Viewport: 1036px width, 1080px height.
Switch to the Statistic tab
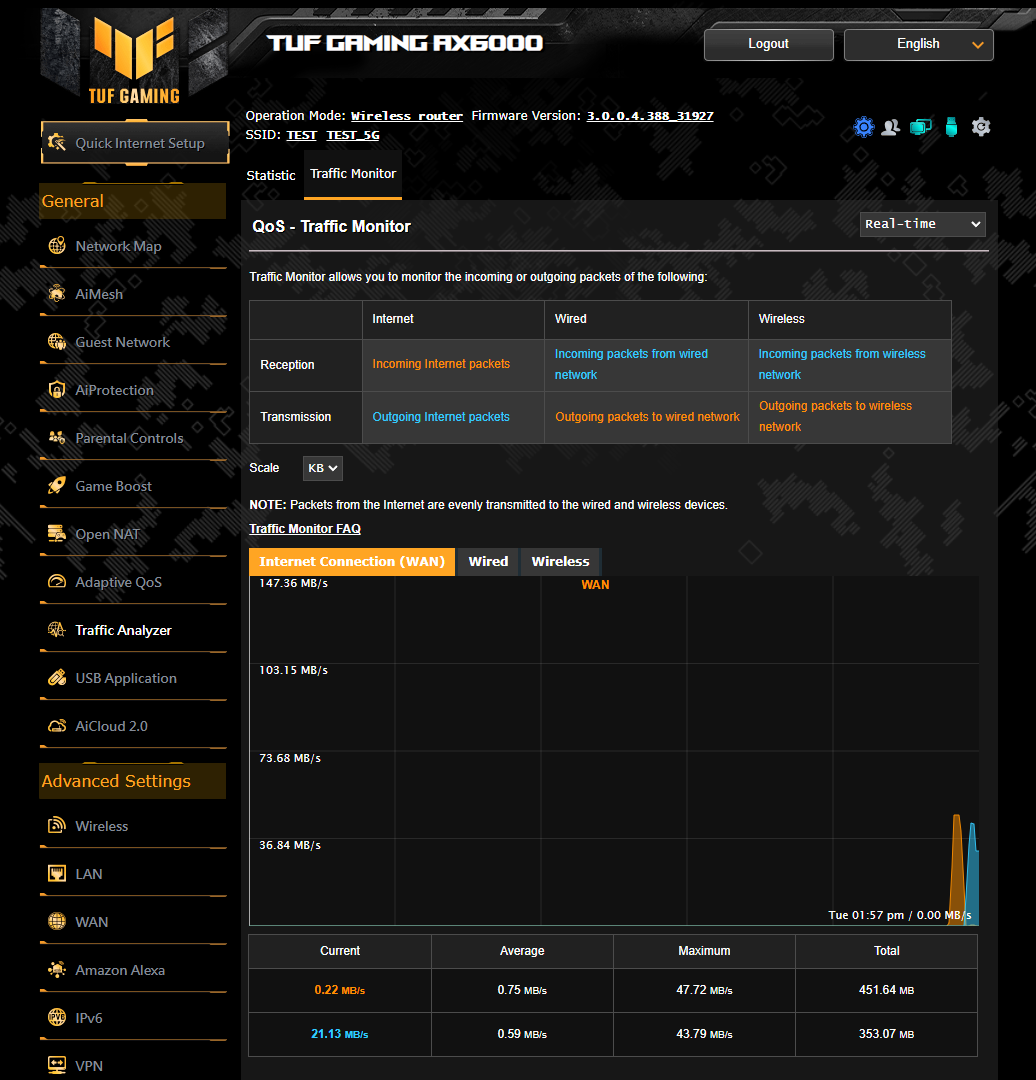271,175
